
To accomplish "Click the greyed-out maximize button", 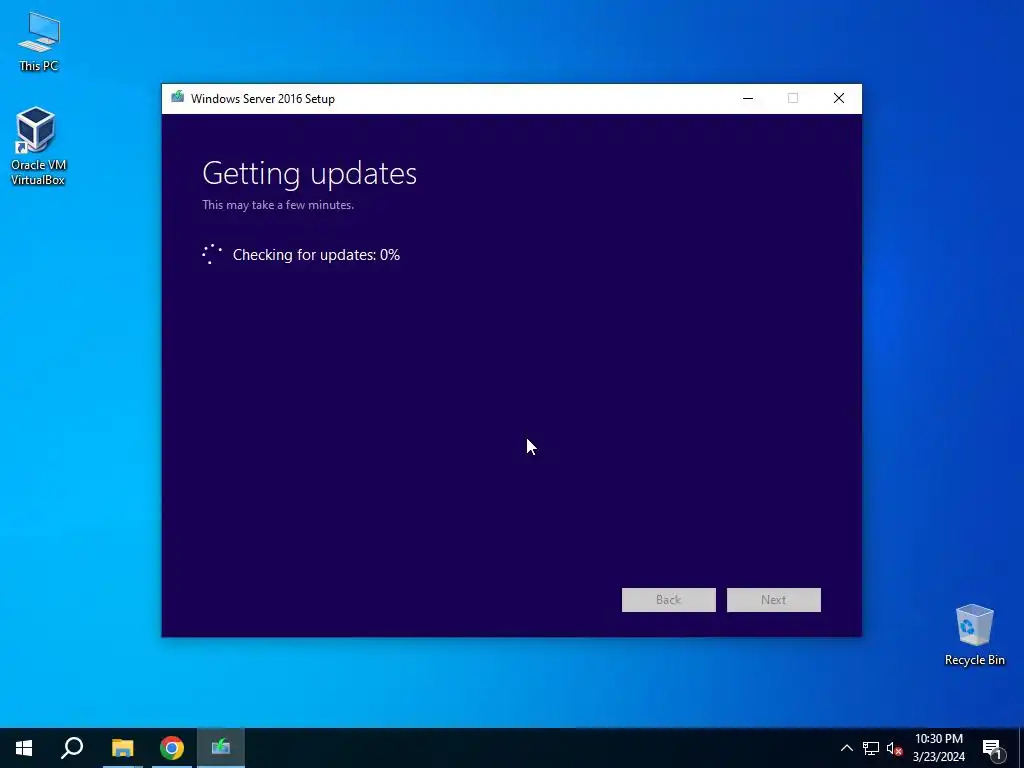I will [793, 99].
